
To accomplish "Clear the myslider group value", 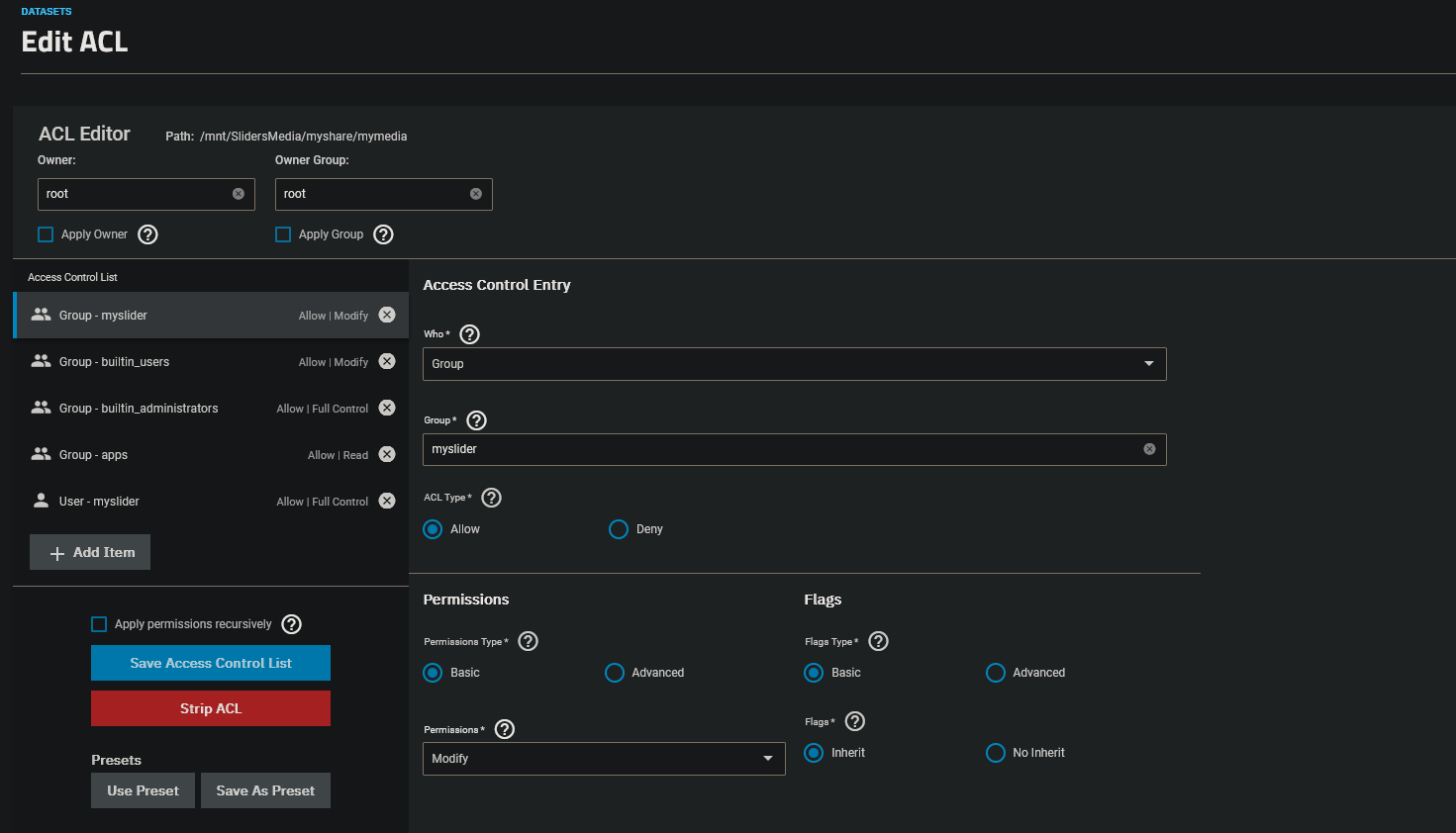I will pyautogui.click(x=1149, y=449).
